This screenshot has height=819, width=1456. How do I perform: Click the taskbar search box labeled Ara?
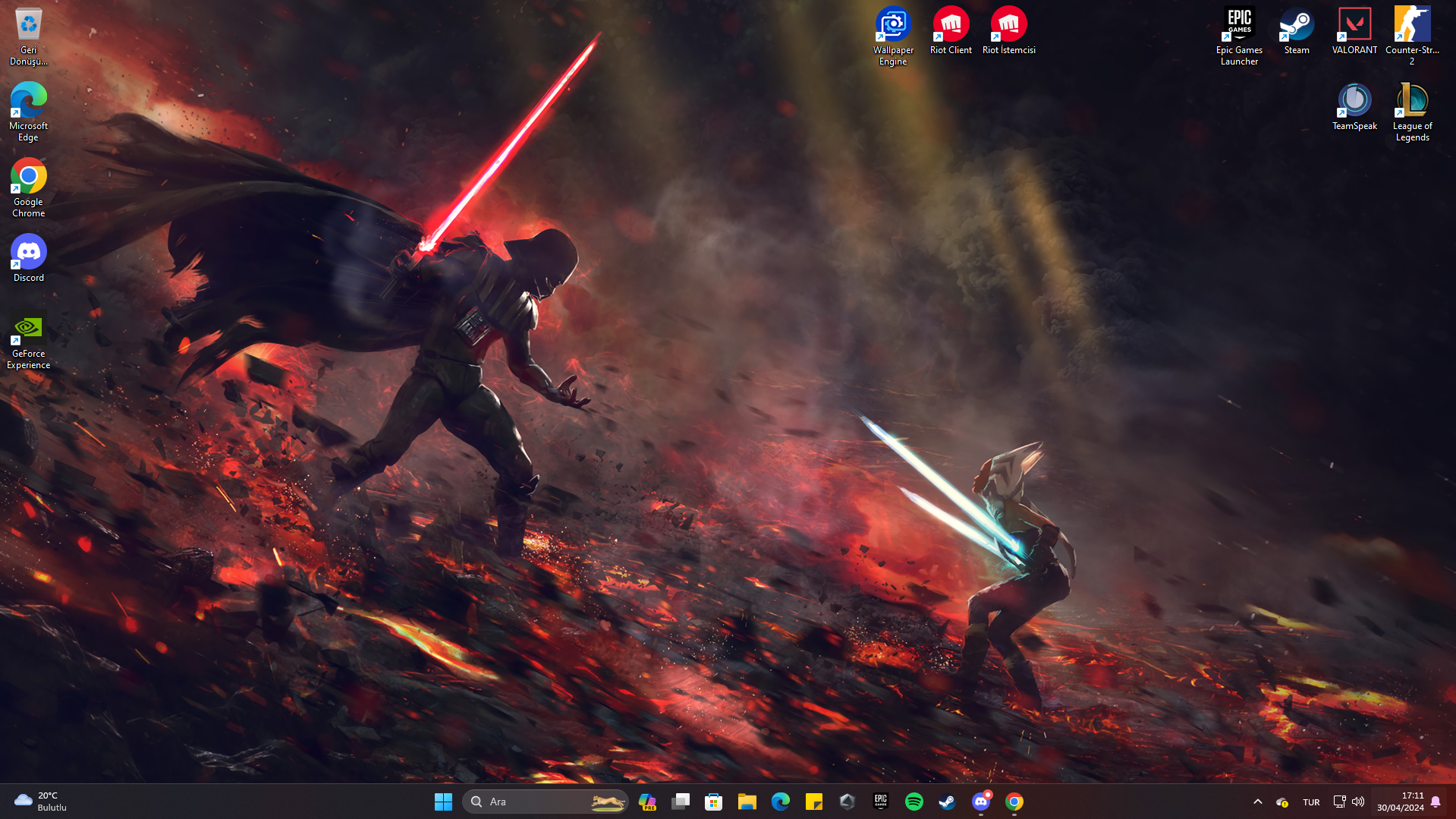point(546,802)
